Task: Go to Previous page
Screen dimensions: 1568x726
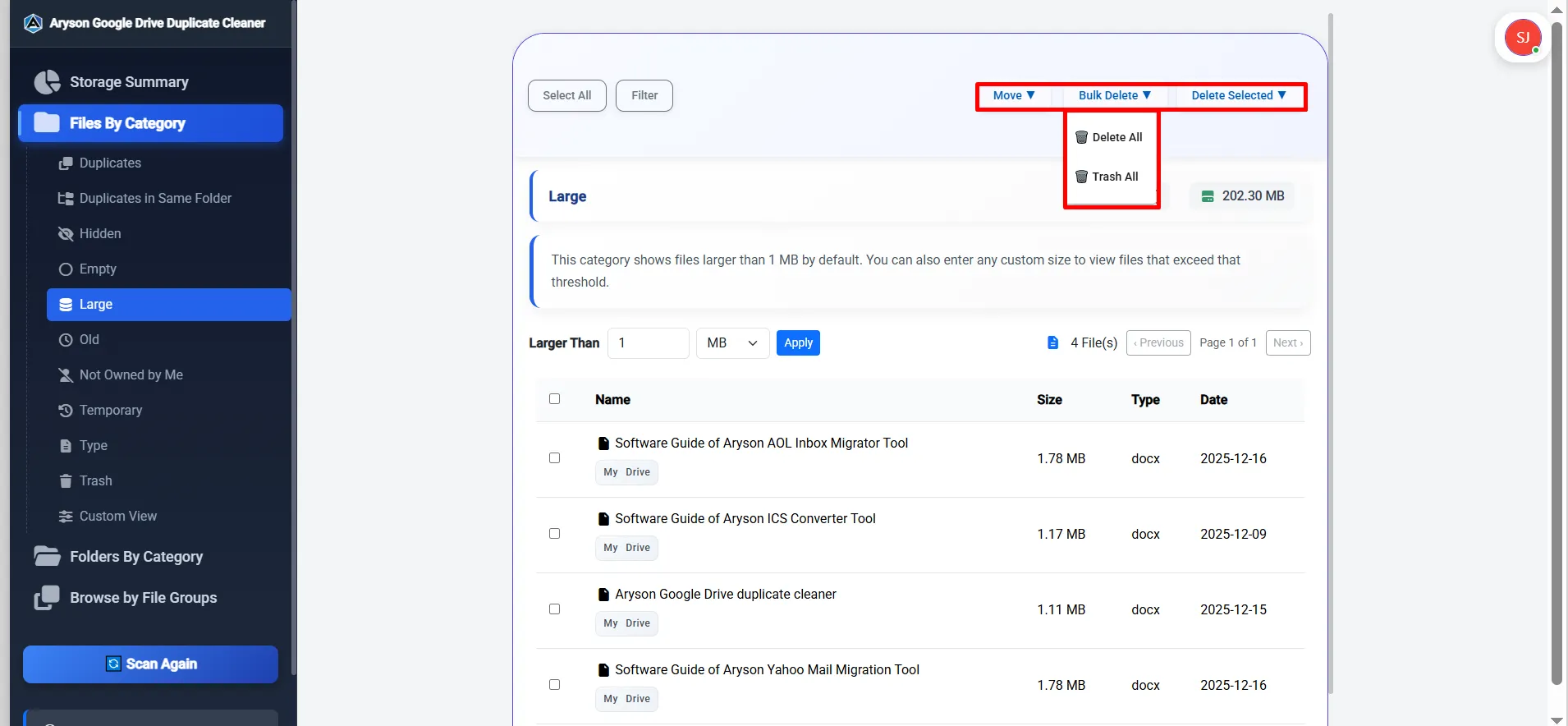Action: tap(1158, 342)
